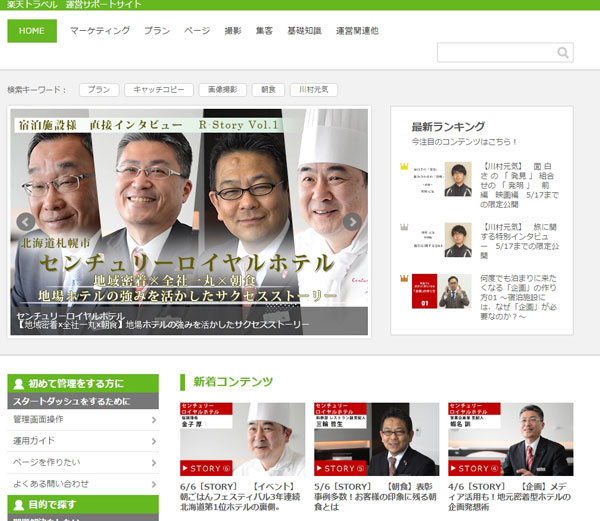The width and height of the screenshot is (600, 521).
Task: Click the 新着コンテンツ heading
Action: (233, 382)
